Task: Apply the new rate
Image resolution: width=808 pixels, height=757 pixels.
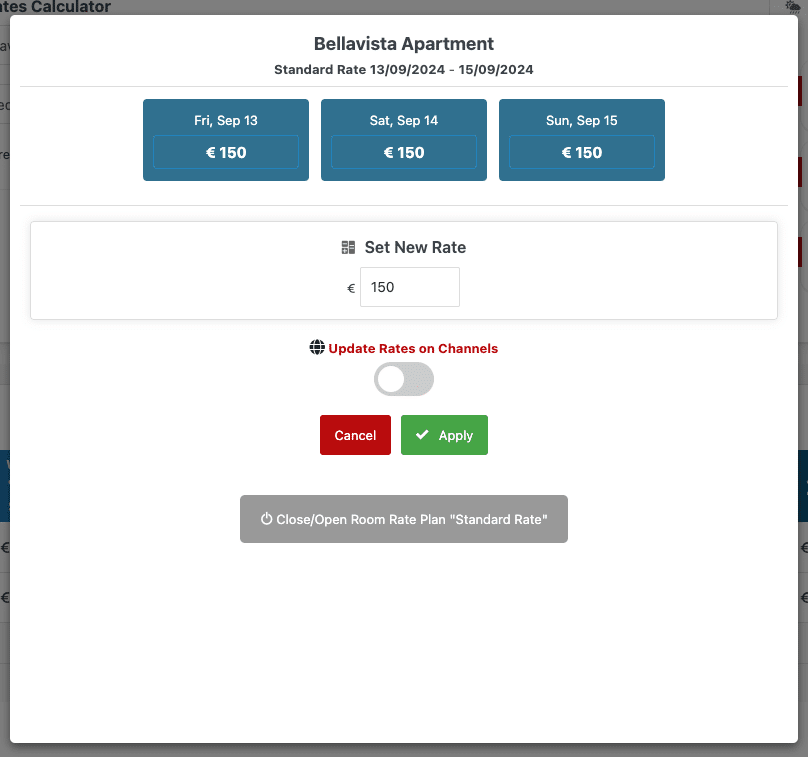Action: (444, 435)
